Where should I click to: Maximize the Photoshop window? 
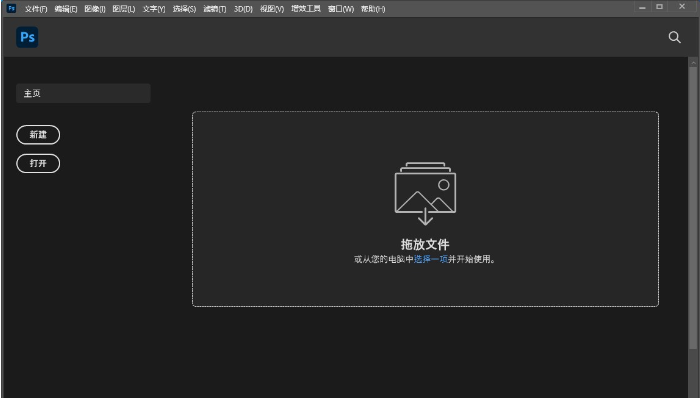point(659,7)
